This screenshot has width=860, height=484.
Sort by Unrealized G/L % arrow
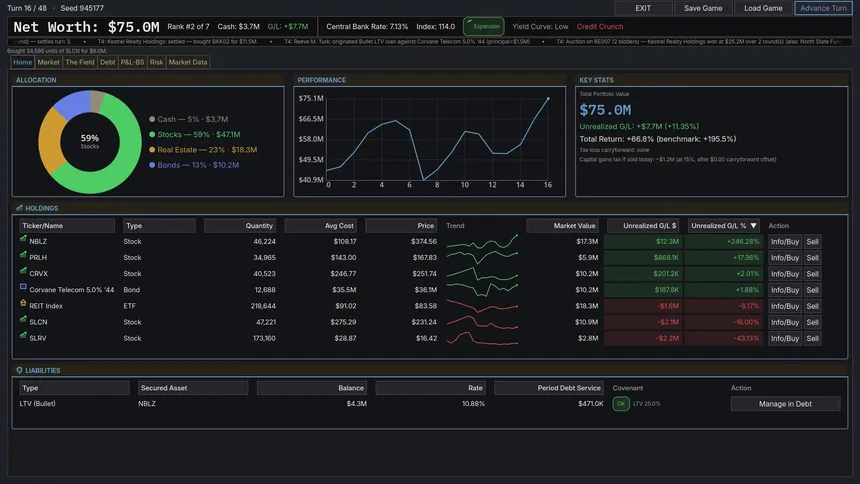(x=754, y=226)
